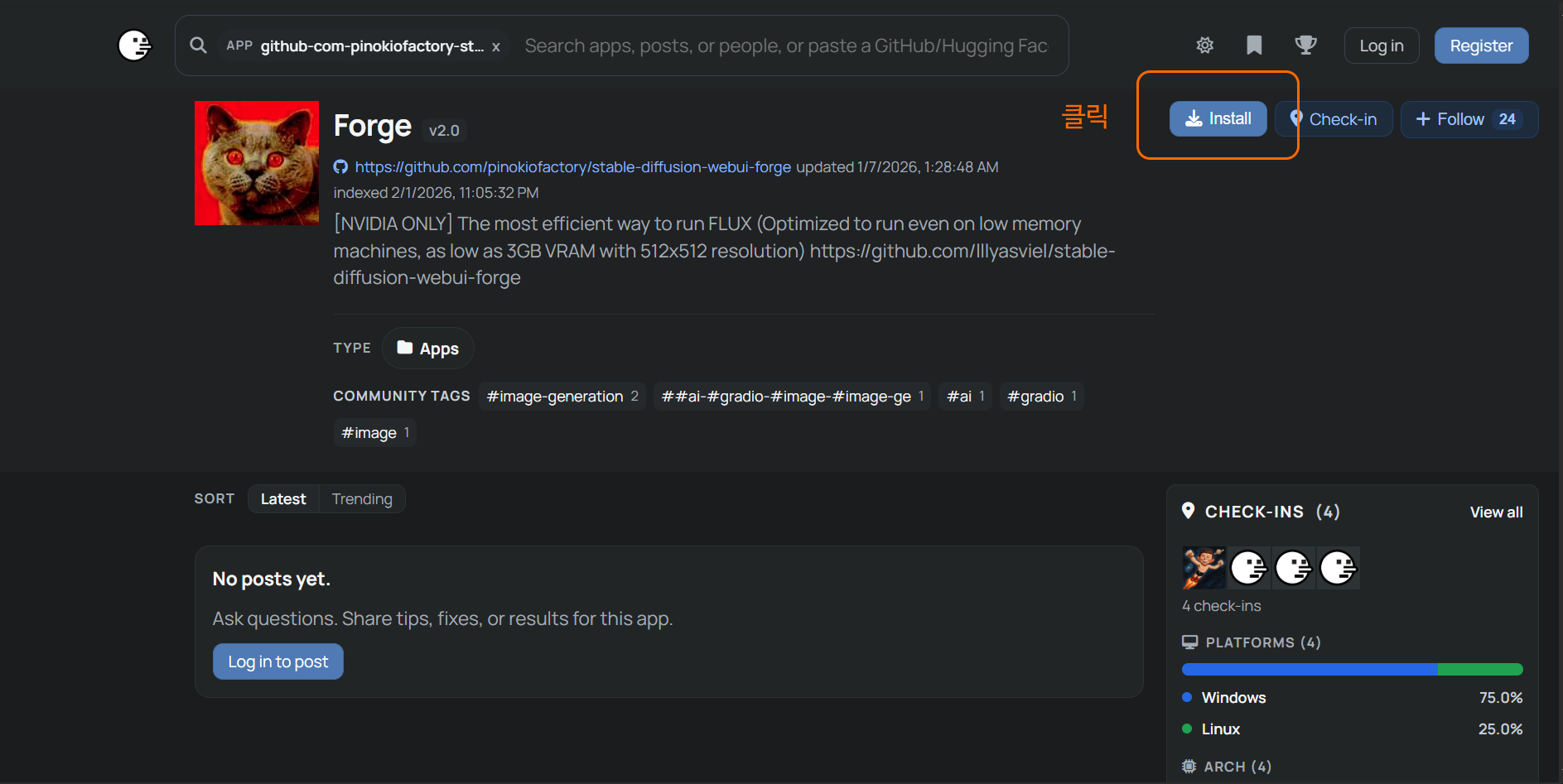Image resolution: width=1563 pixels, height=784 pixels.
Task: Sort posts by Latest
Action: 283,499
